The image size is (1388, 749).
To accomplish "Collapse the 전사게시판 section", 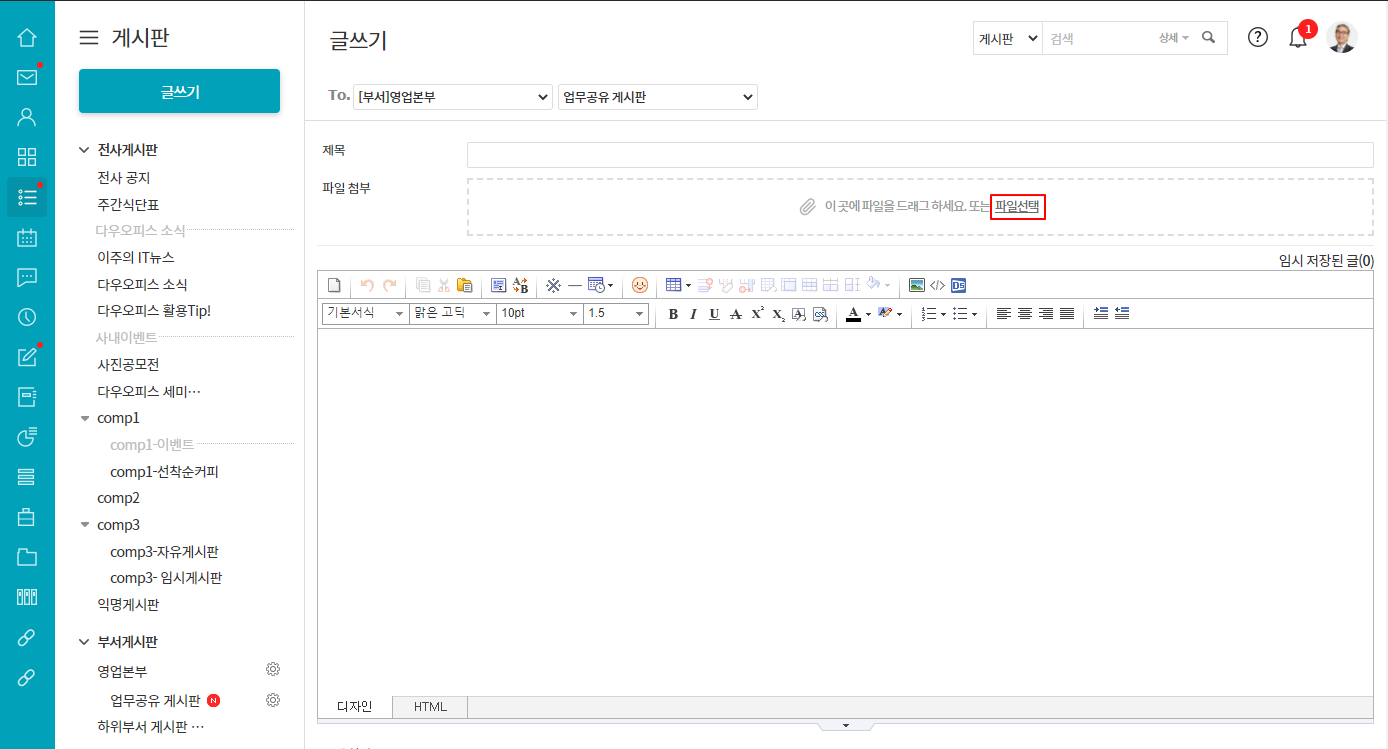I will (x=84, y=150).
